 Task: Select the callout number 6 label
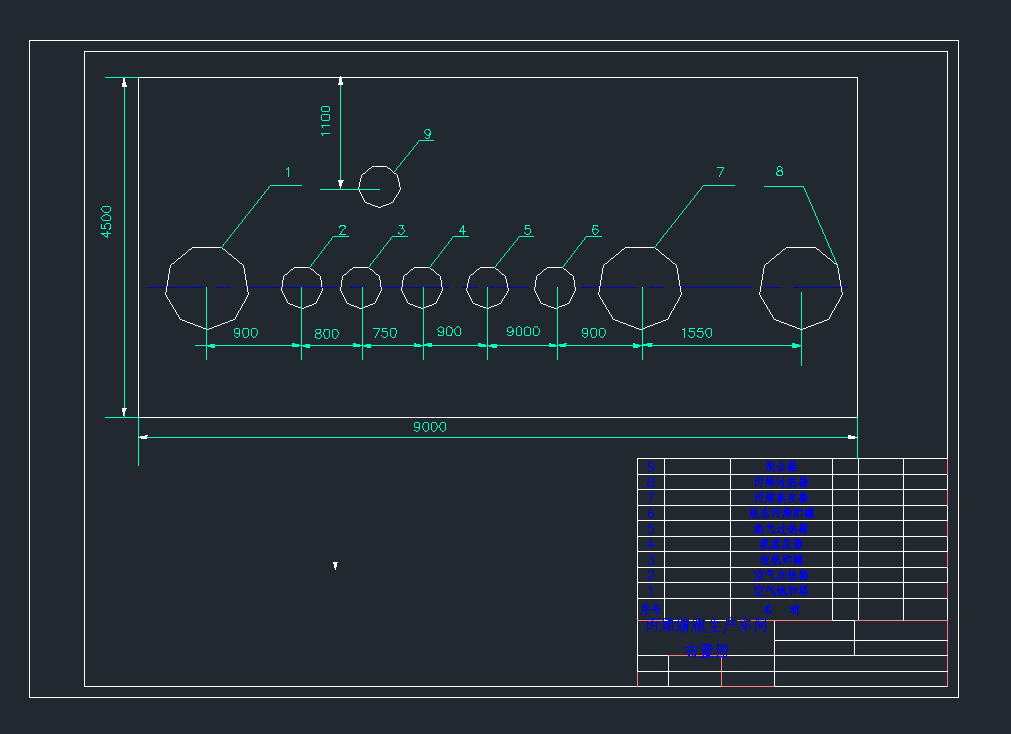[595, 230]
